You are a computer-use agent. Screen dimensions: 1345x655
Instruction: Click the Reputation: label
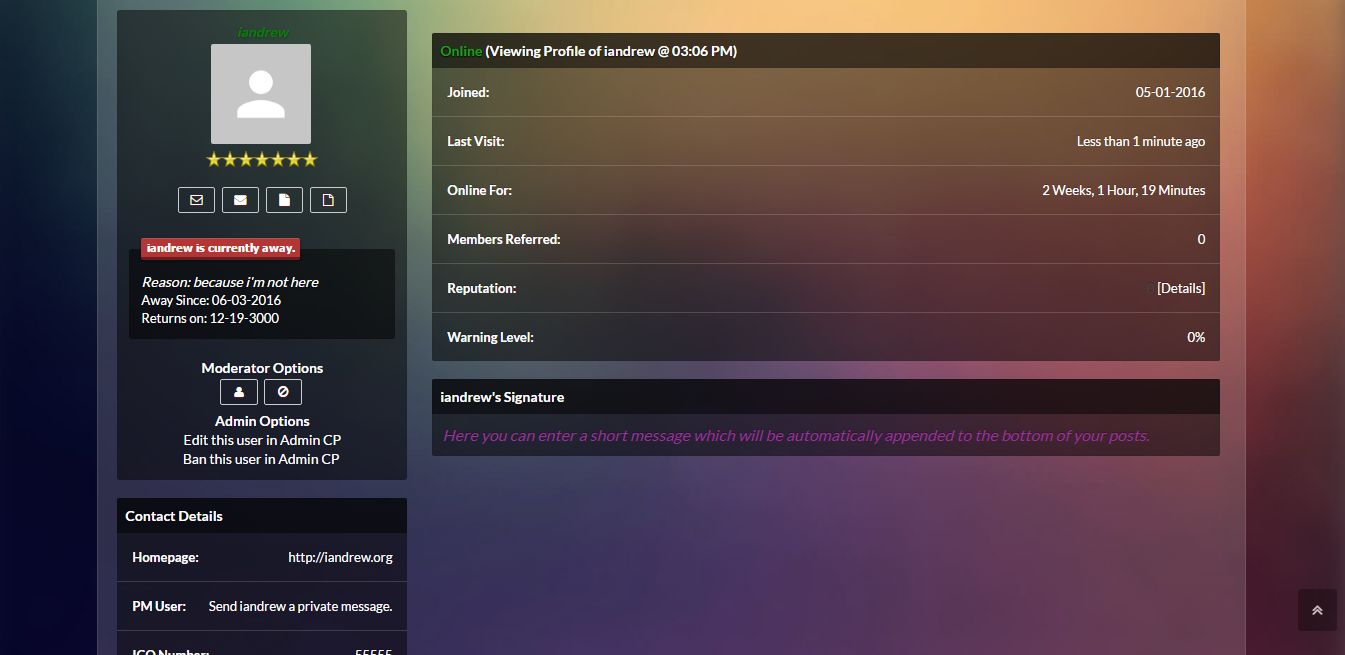(482, 288)
